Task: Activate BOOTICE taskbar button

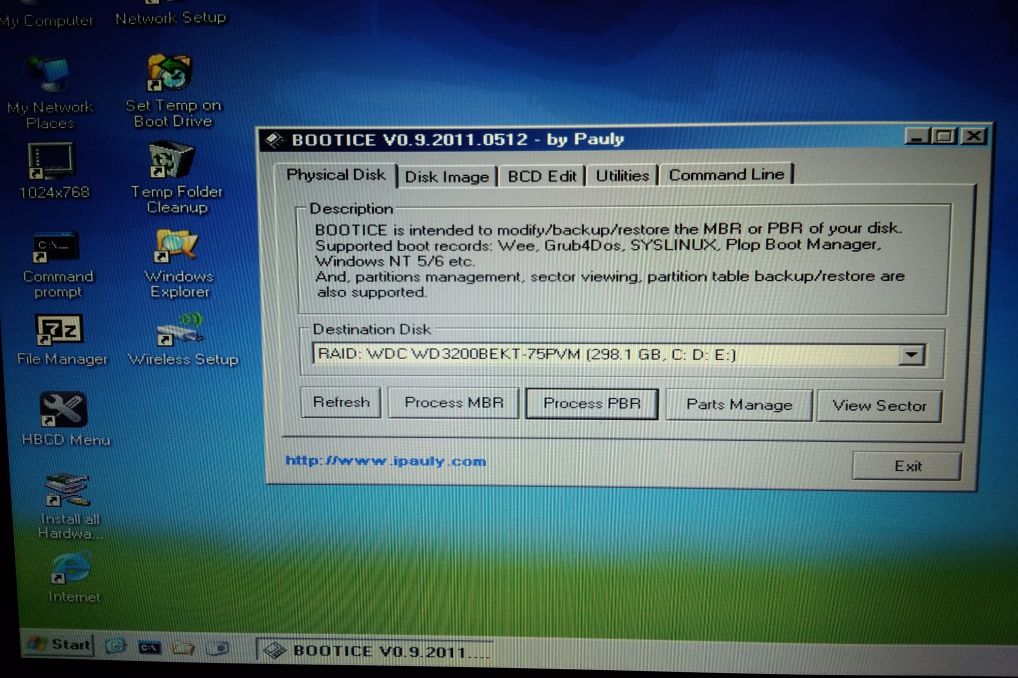Action: coord(375,651)
